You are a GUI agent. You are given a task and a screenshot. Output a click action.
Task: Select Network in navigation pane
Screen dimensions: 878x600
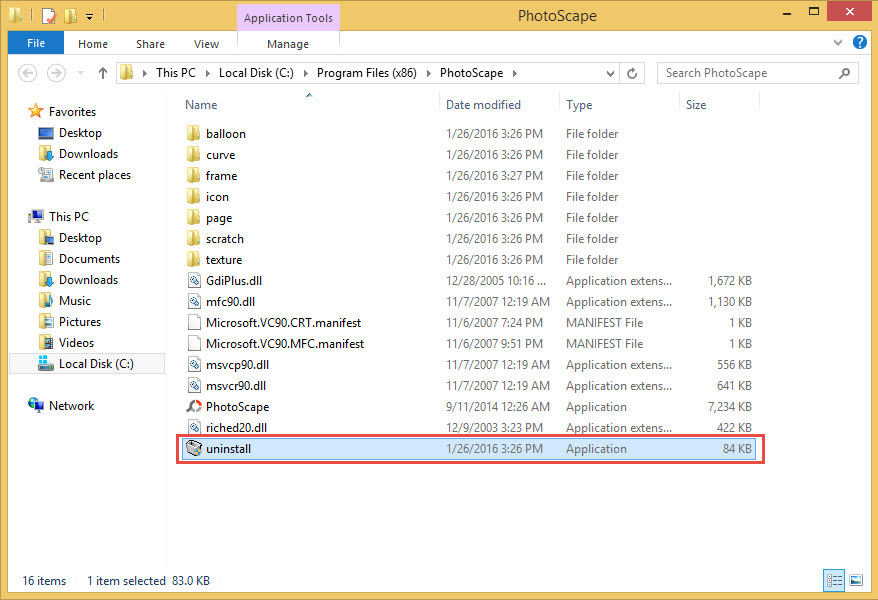pyautogui.click(x=71, y=406)
